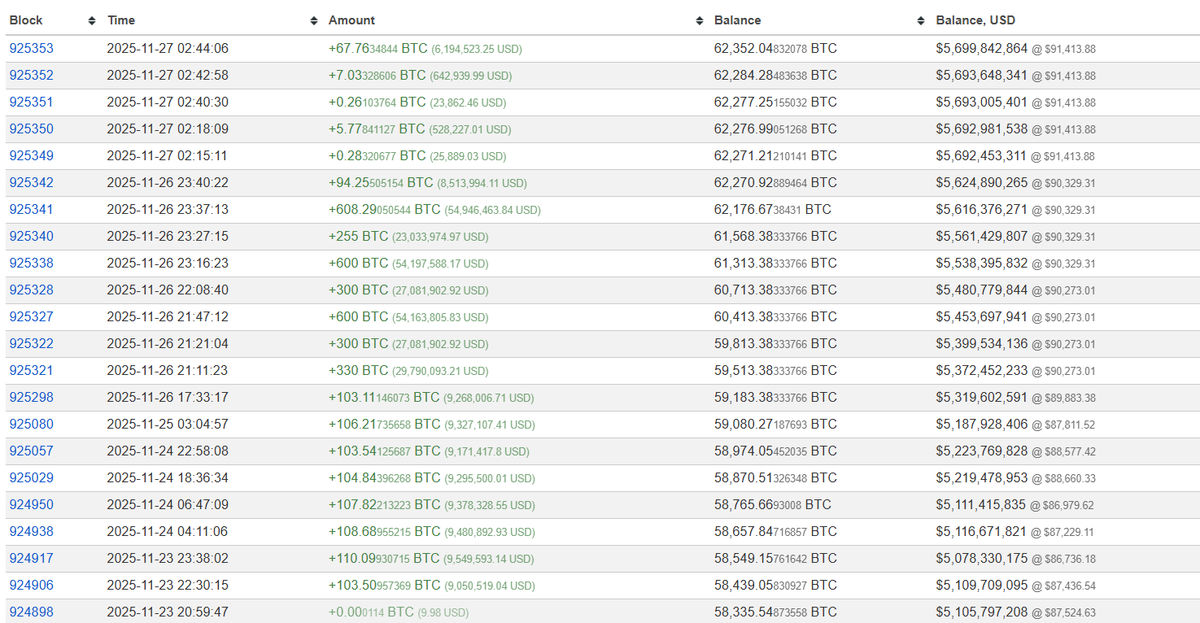Click the Balance, USD column header
1200x623 pixels.
(x=976, y=20)
